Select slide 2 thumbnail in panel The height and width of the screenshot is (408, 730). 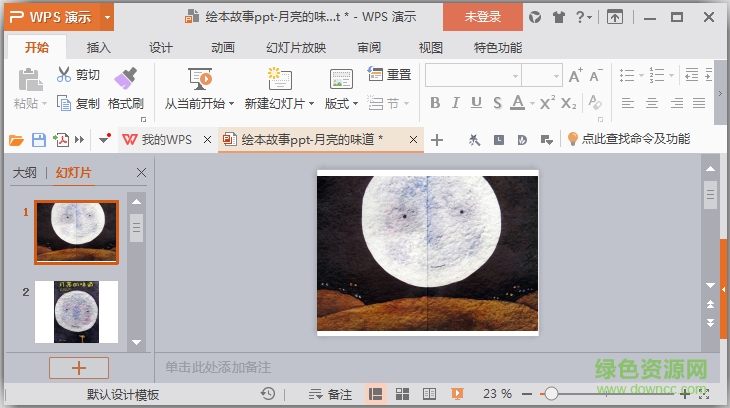(77, 312)
